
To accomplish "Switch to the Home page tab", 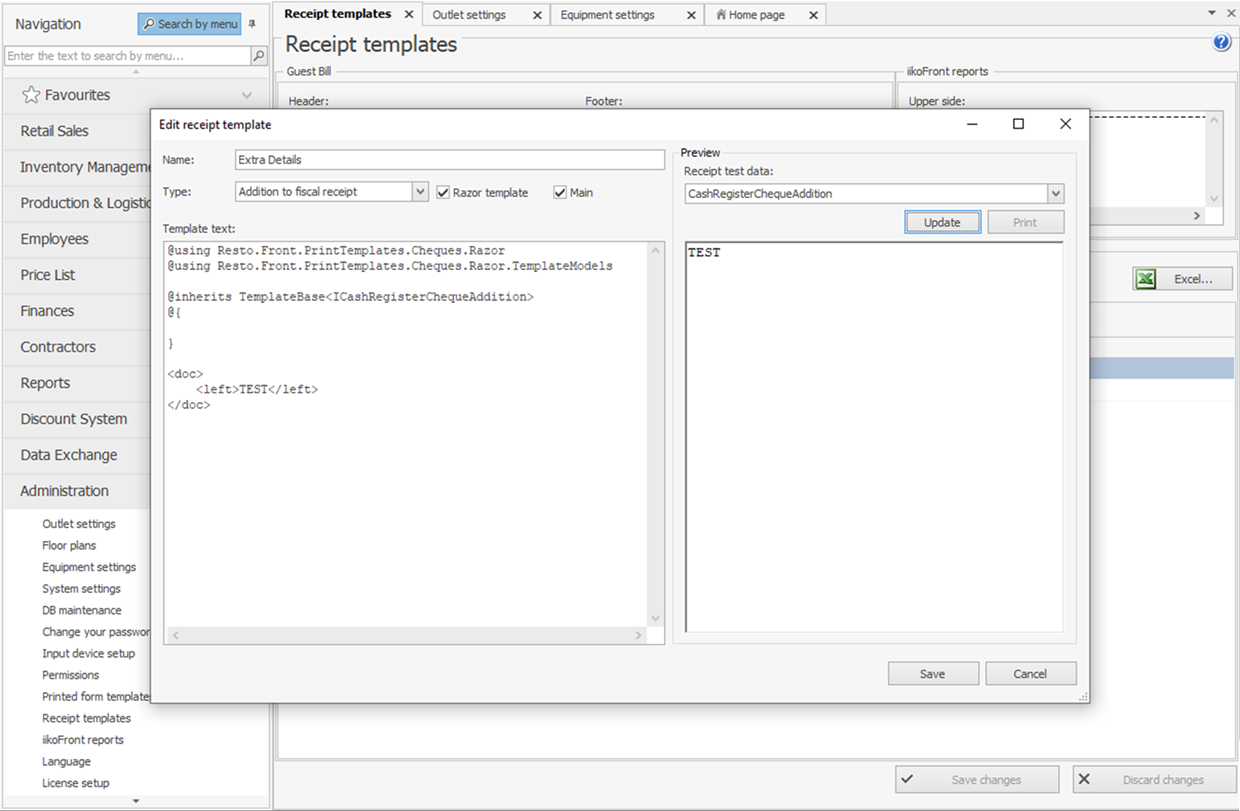I will (x=756, y=15).
